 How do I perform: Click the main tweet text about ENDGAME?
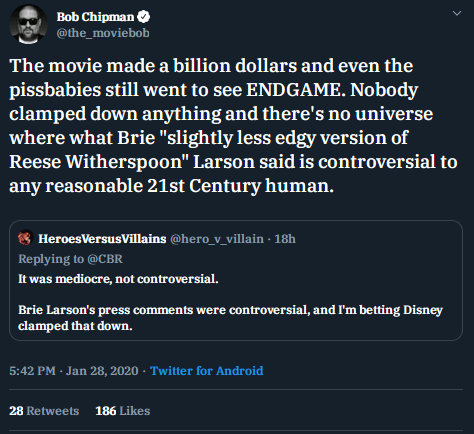point(233,126)
